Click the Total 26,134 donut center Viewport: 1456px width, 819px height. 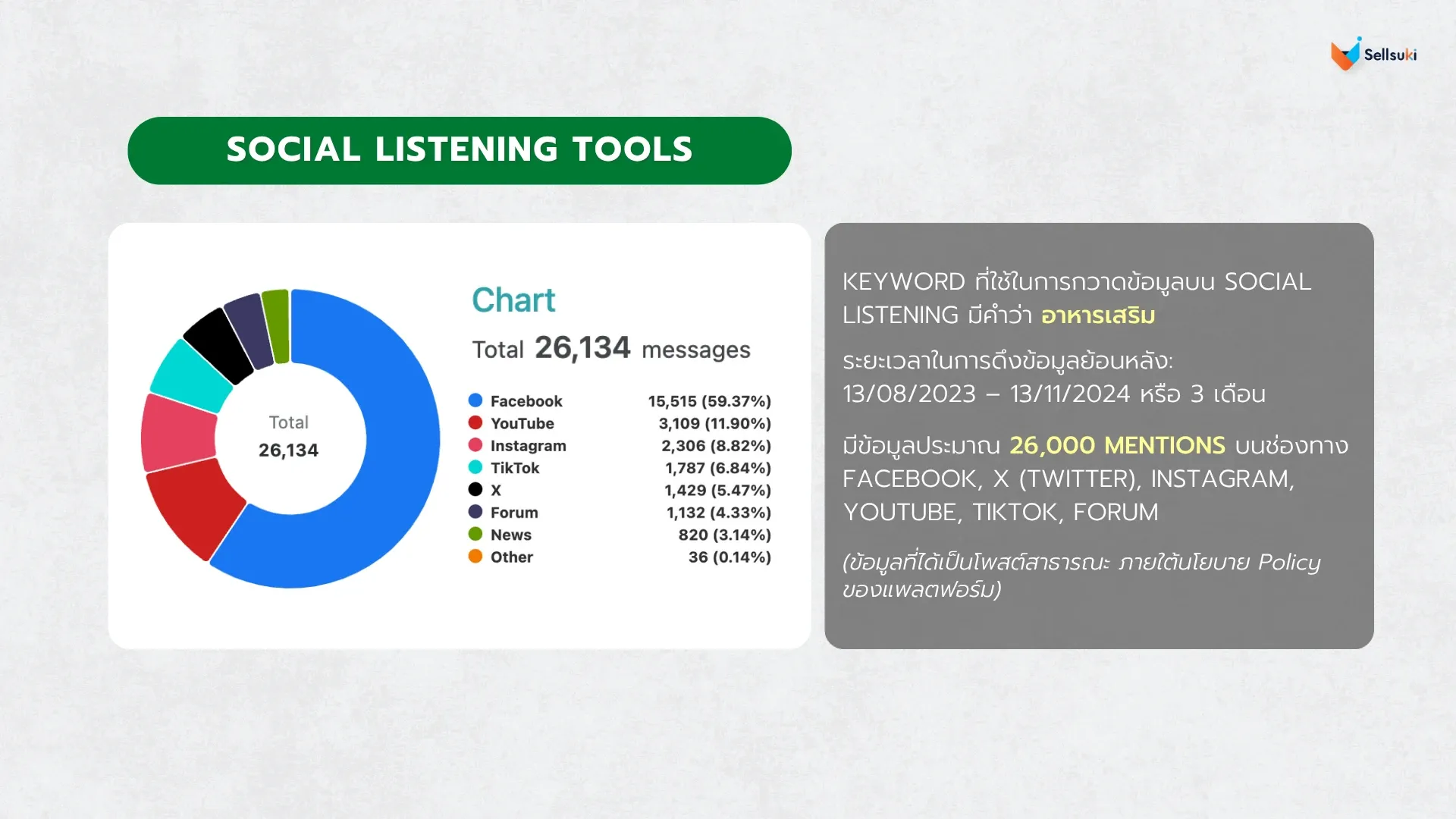289,438
